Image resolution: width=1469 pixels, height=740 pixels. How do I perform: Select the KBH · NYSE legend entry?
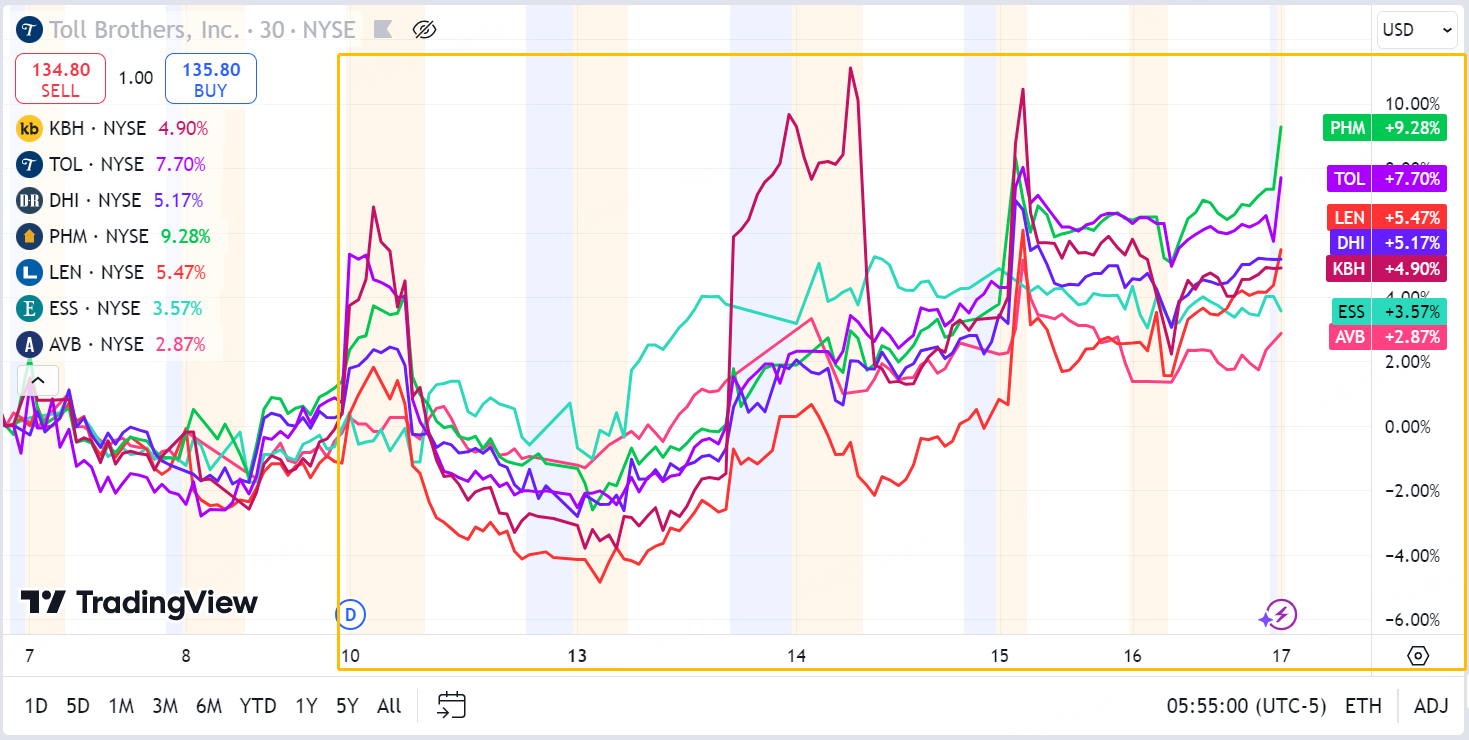[x=98, y=128]
